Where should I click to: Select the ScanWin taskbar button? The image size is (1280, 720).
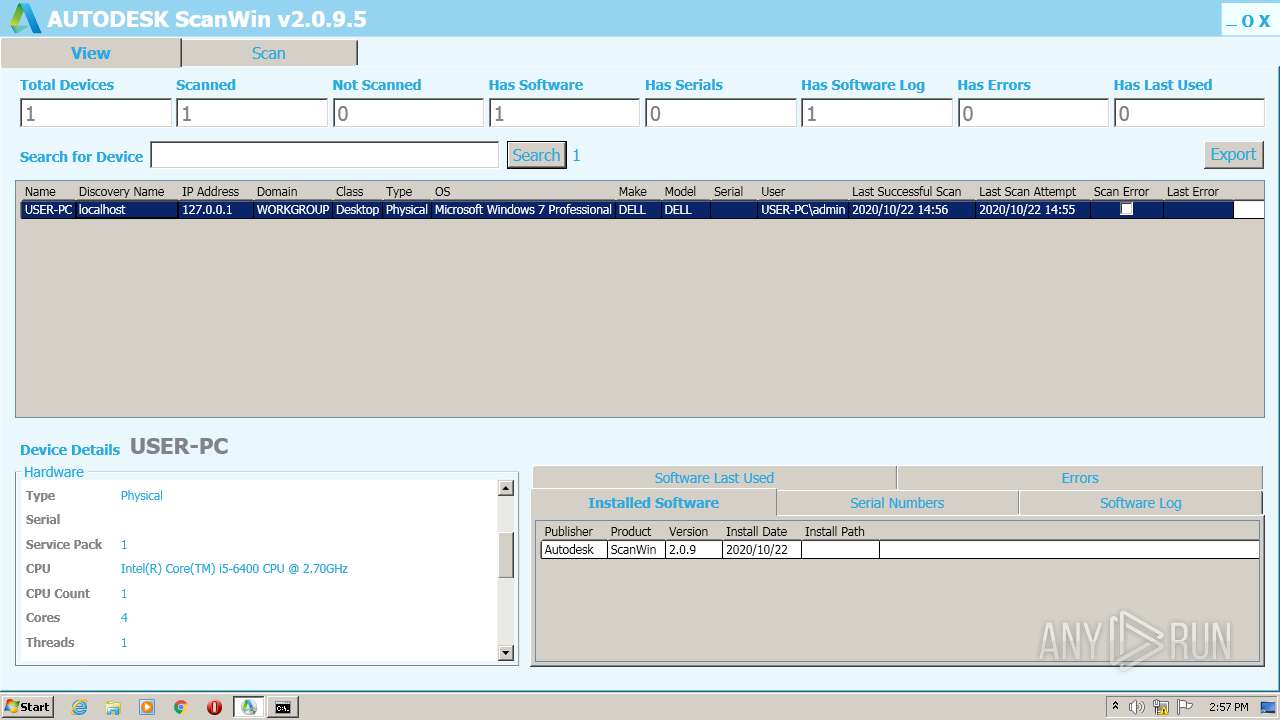click(x=249, y=707)
